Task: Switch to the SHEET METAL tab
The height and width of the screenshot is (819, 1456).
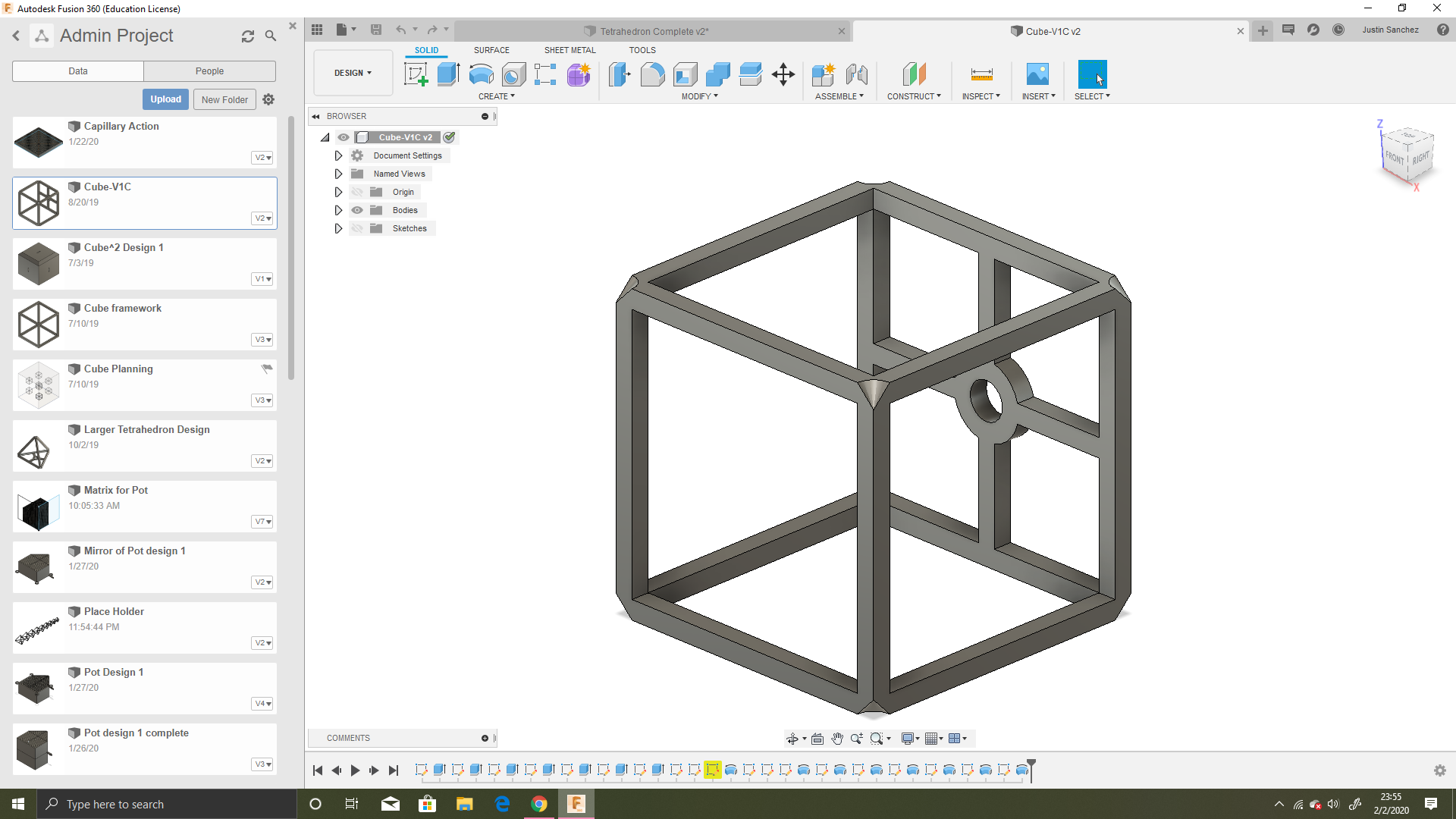Action: click(570, 50)
